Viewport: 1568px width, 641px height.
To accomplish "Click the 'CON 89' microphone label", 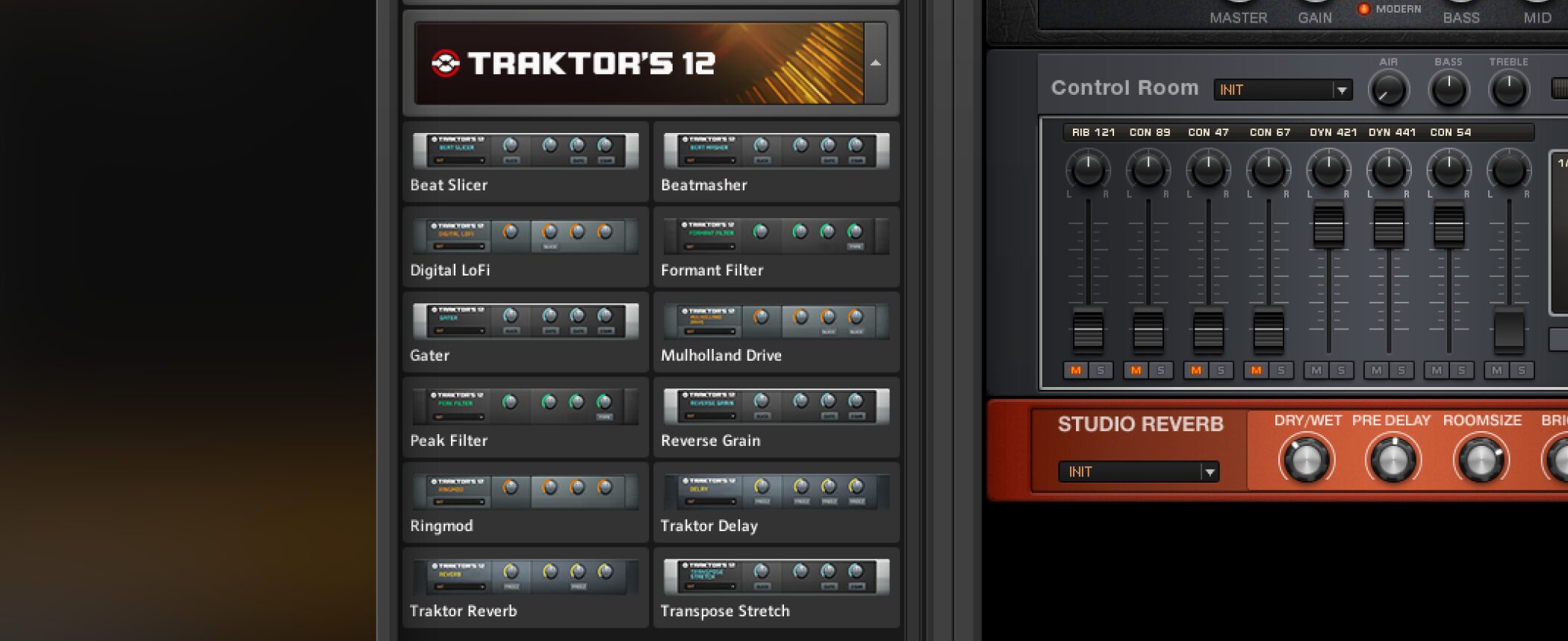I will coord(1150,132).
